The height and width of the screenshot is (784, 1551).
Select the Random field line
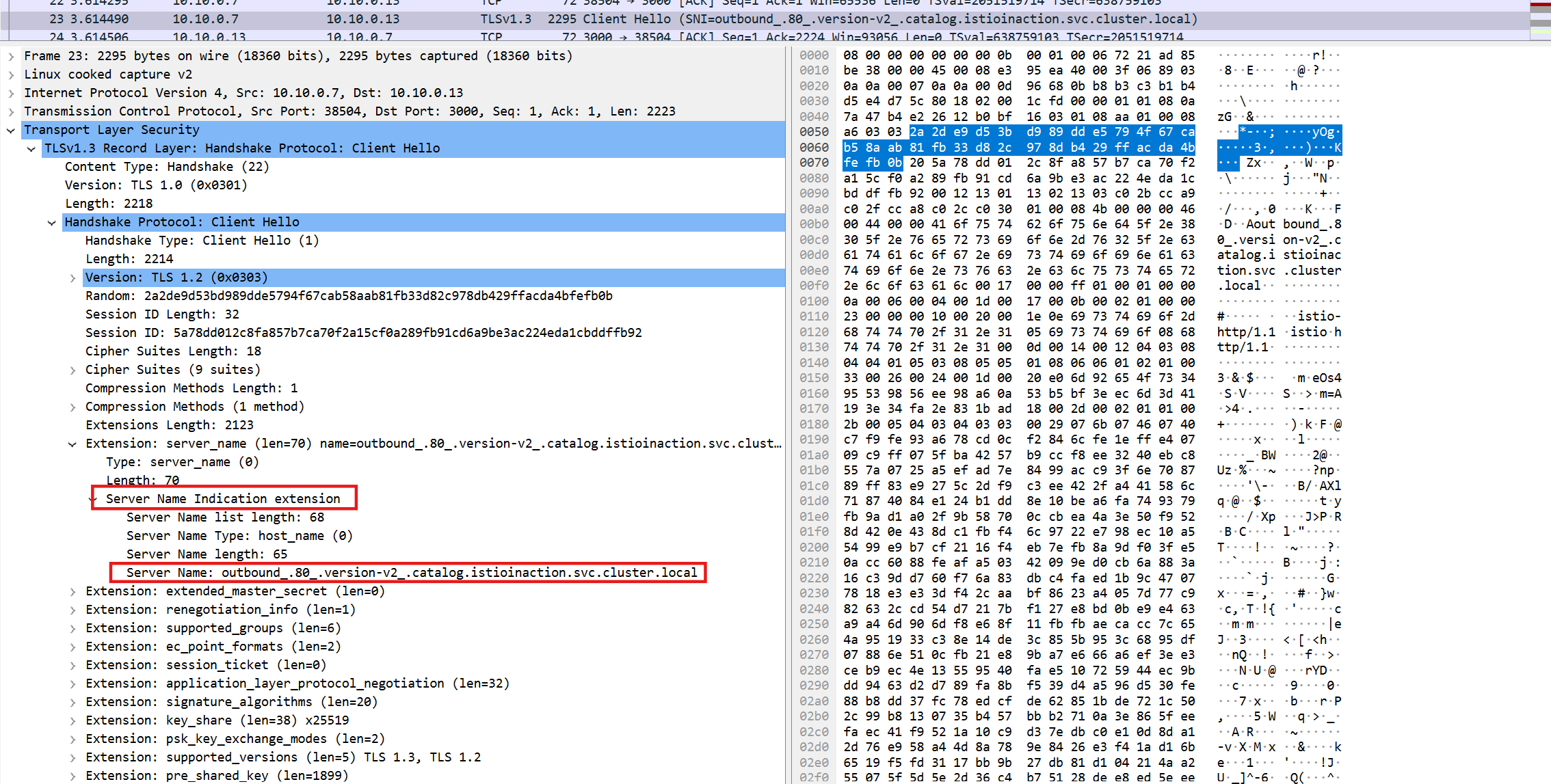349,296
